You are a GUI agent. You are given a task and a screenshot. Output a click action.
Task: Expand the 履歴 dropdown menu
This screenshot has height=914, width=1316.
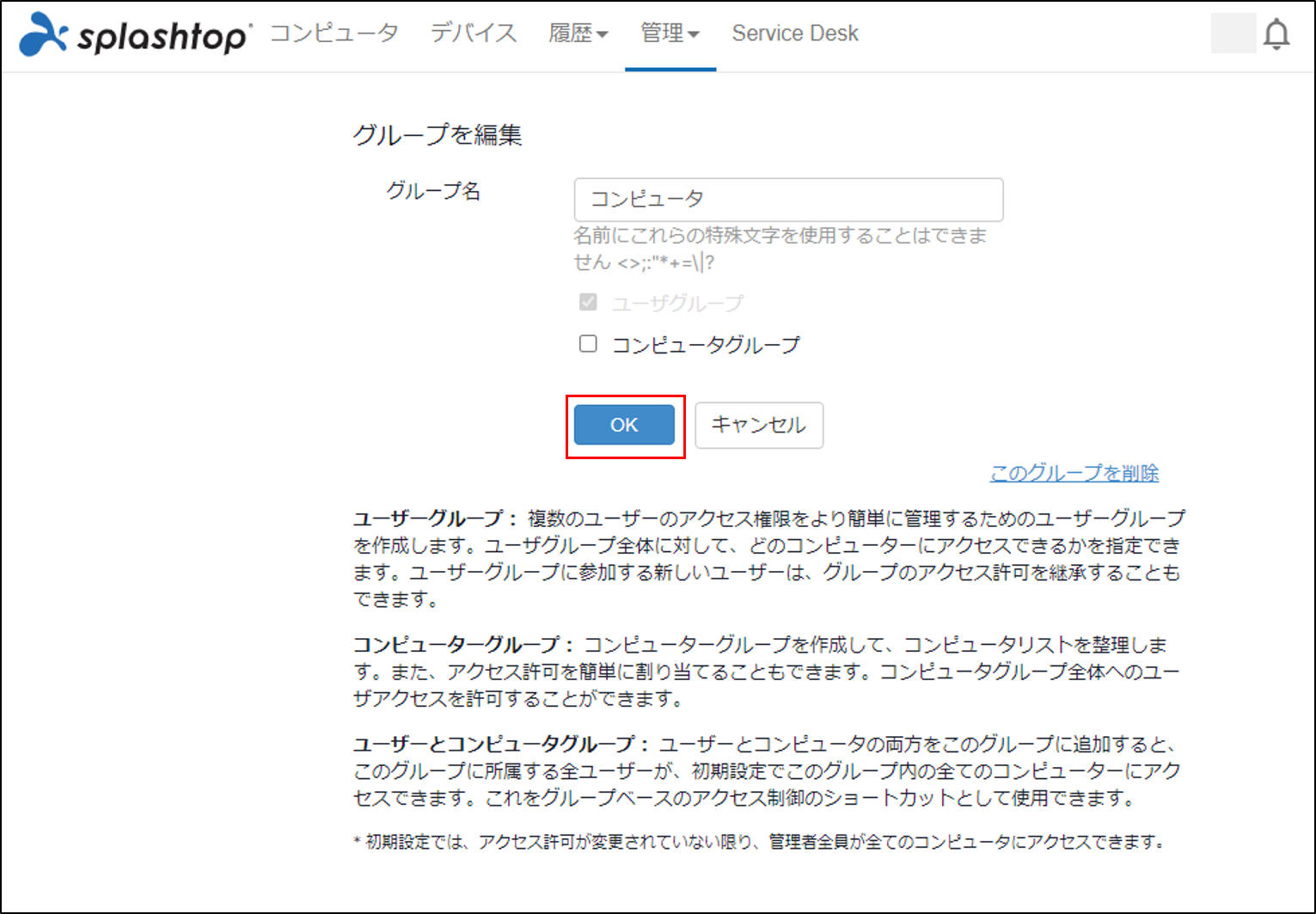578,34
